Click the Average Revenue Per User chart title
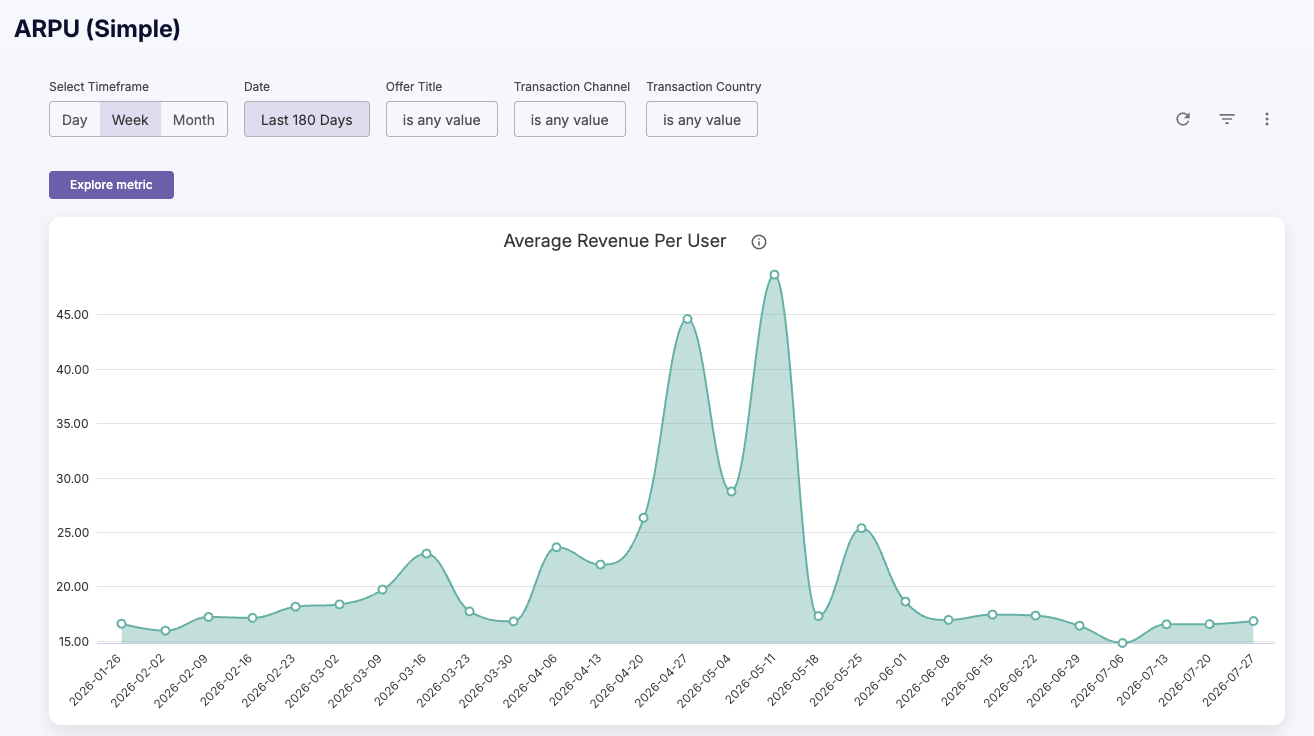 pos(615,241)
